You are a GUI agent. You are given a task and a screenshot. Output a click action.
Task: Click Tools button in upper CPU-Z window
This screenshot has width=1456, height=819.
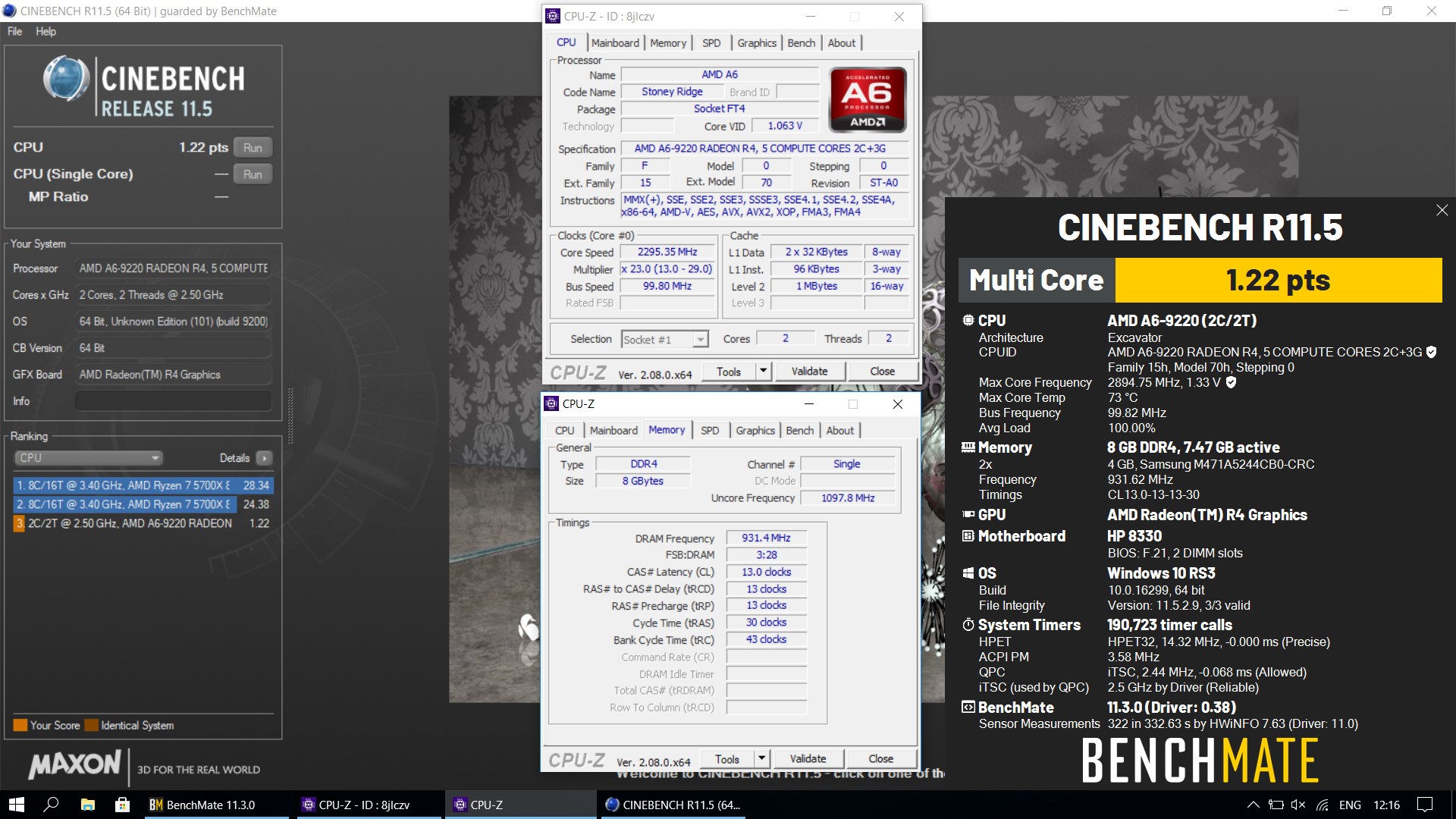point(728,371)
